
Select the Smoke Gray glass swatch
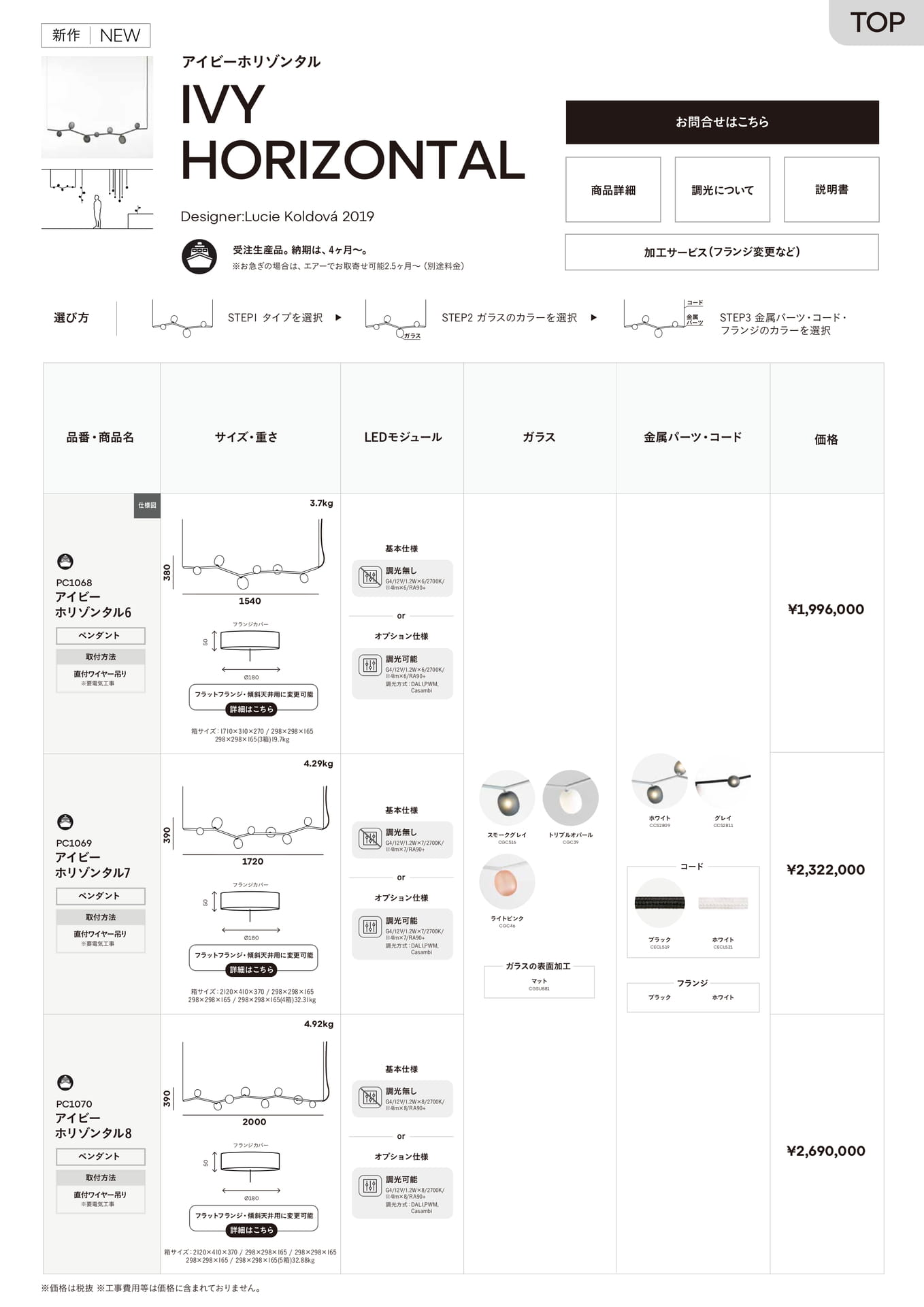coord(507,798)
